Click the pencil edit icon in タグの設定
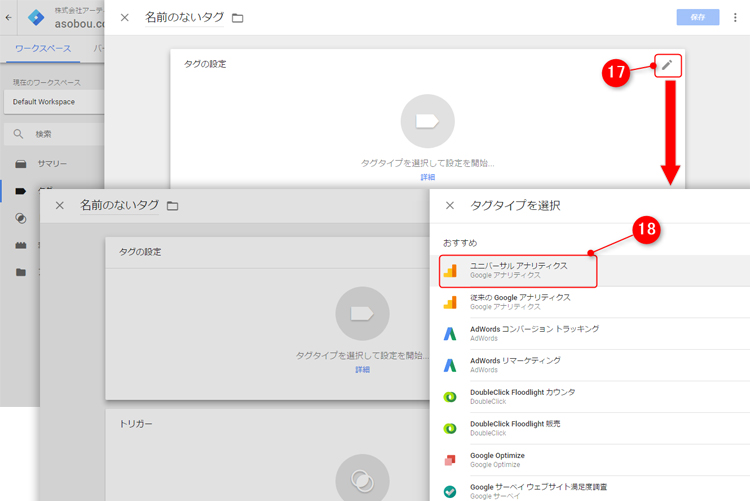The width and height of the screenshot is (750, 501). coord(667,65)
